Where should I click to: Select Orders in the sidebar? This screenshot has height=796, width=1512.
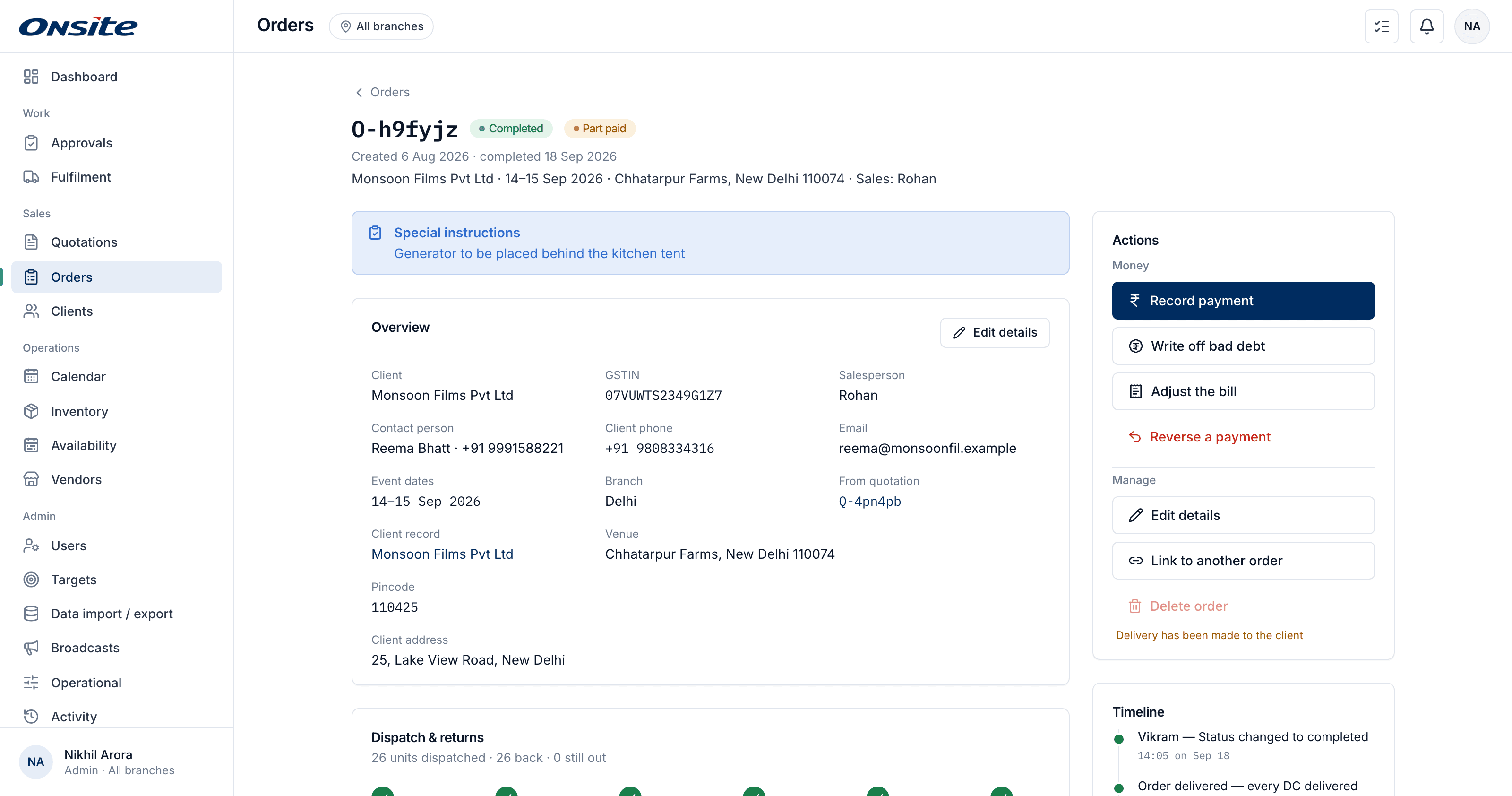pos(116,277)
